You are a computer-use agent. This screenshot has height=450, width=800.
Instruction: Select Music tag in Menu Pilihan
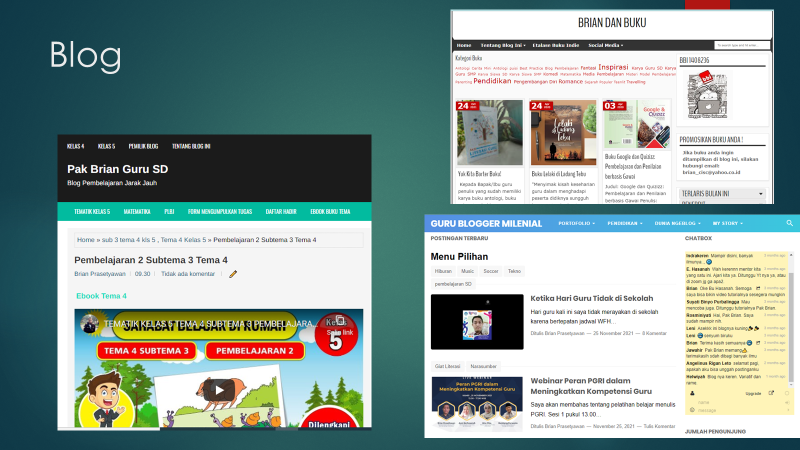point(467,271)
